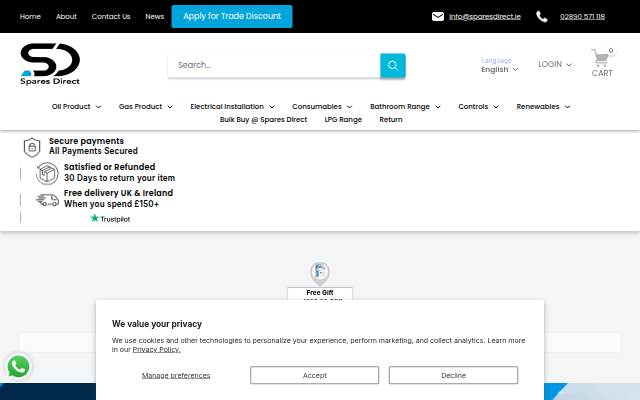Viewport: 640px width, 400px height.
Task: Click the delivery van icon
Action: pyautogui.click(x=47, y=200)
